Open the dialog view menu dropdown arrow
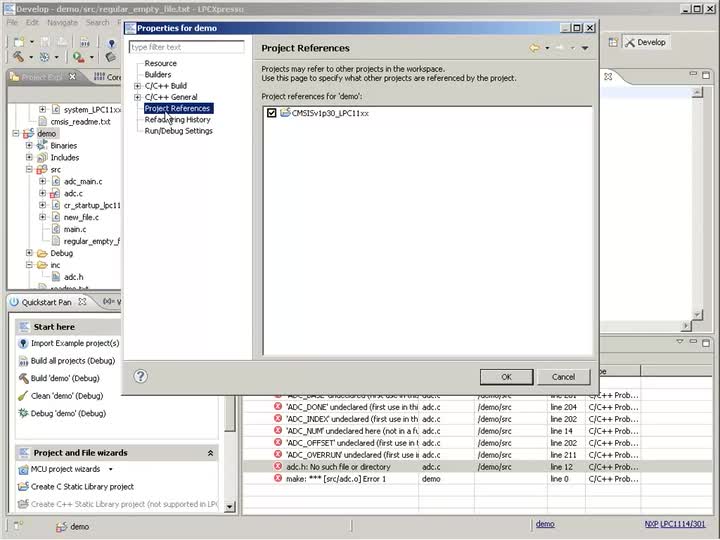The width and height of the screenshot is (720, 540). pos(585,48)
